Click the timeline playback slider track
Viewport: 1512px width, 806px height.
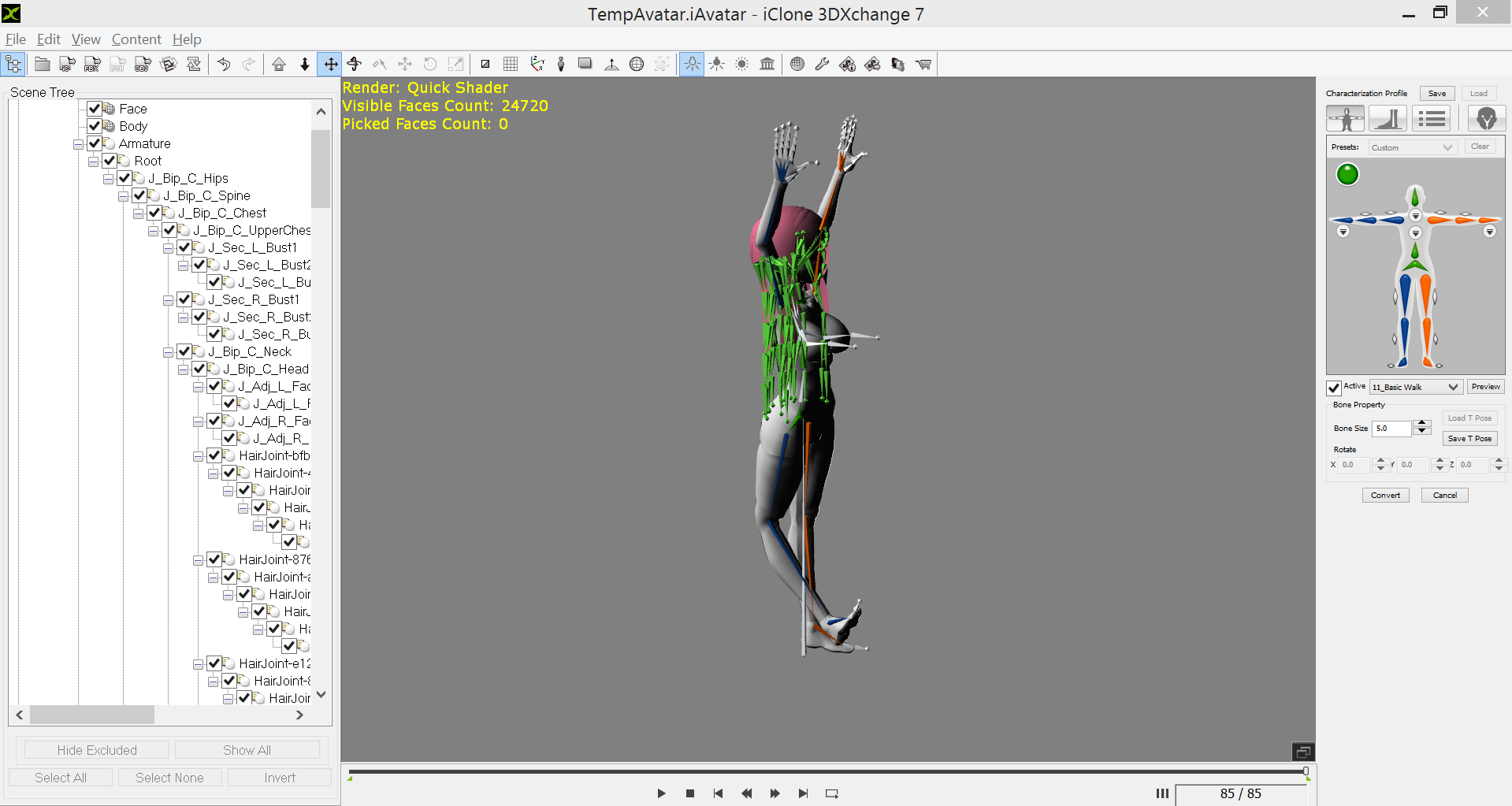coord(827,772)
